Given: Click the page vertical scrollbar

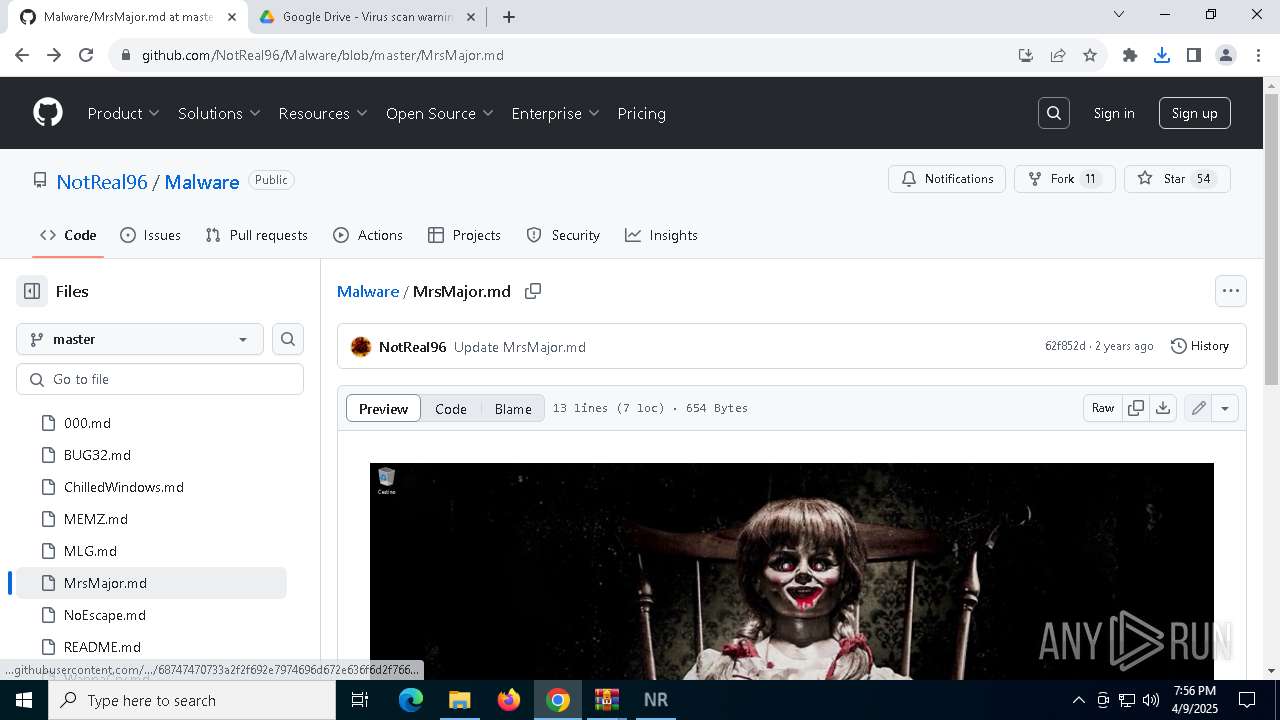Looking at the screenshot, I should [x=1271, y=238].
